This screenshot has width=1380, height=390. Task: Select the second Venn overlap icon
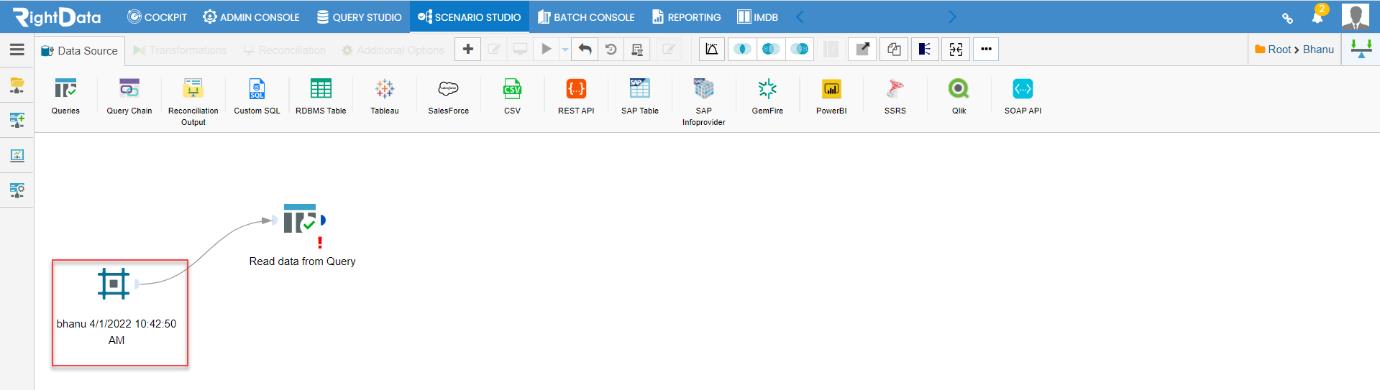click(770, 49)
